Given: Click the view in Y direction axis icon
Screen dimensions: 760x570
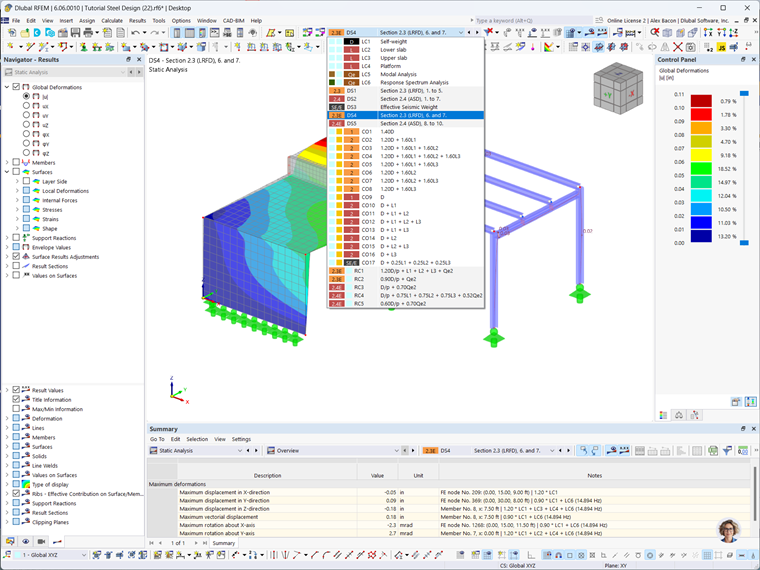Looking at the screenshot, I should pyautogui.click(x=721, y=32).
